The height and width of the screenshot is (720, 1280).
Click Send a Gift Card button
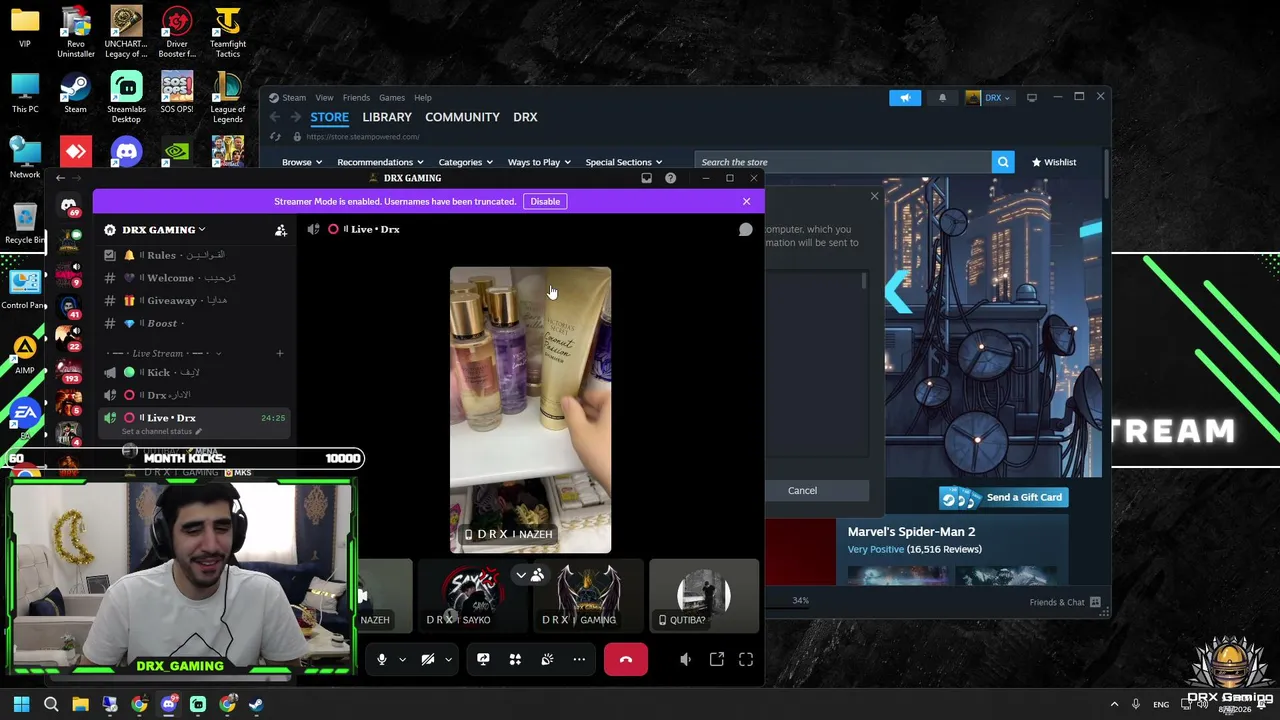point(1003,497)
